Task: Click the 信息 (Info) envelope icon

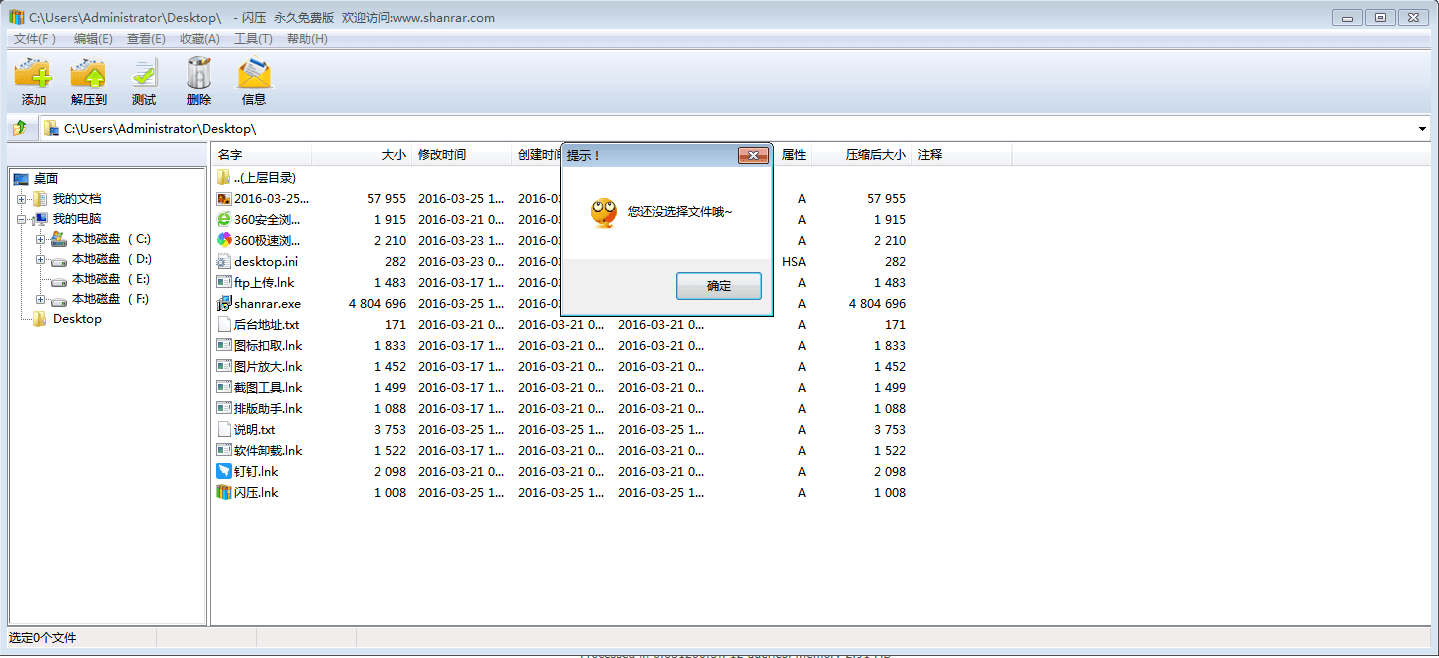Action: 254,74
